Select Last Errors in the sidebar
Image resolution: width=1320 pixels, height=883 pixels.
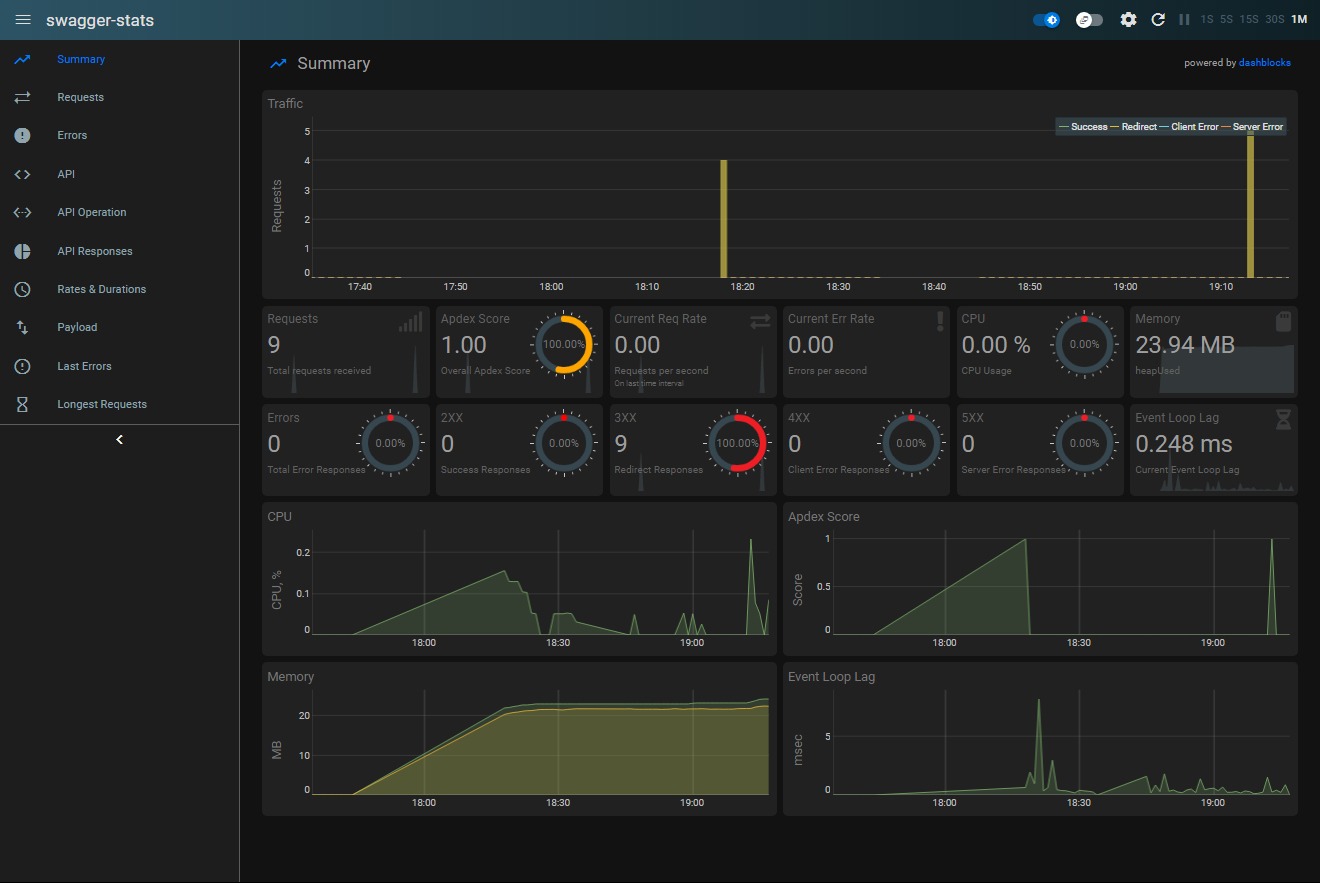84,367
